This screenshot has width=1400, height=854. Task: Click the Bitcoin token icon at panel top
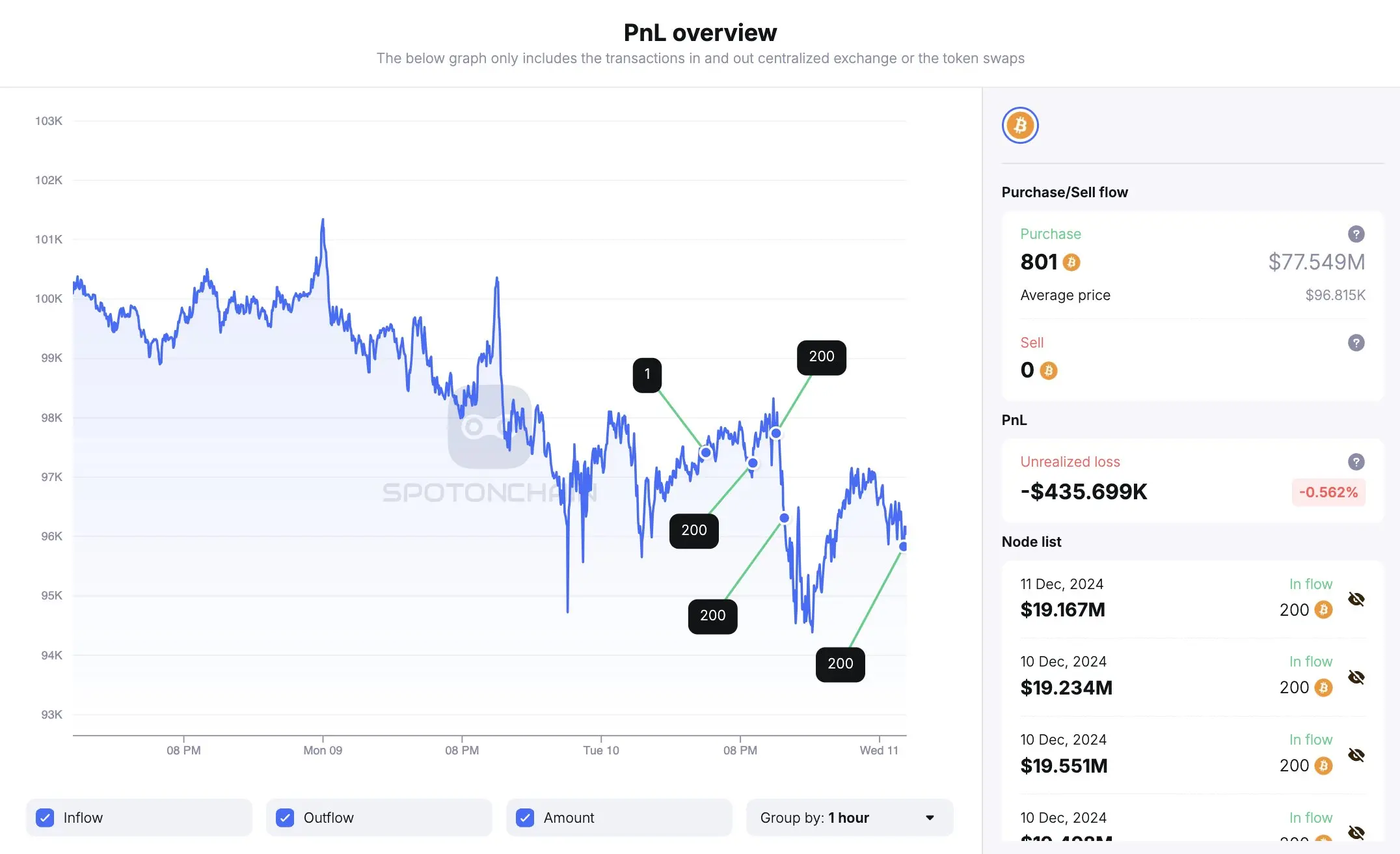coord(1019,125)
